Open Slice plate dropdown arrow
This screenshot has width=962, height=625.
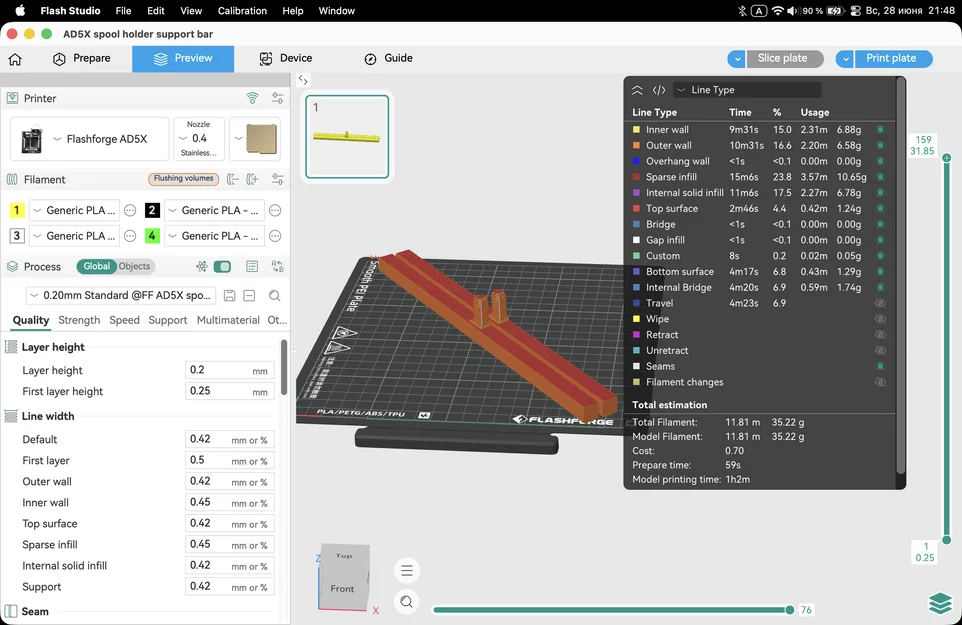[737, 59]
